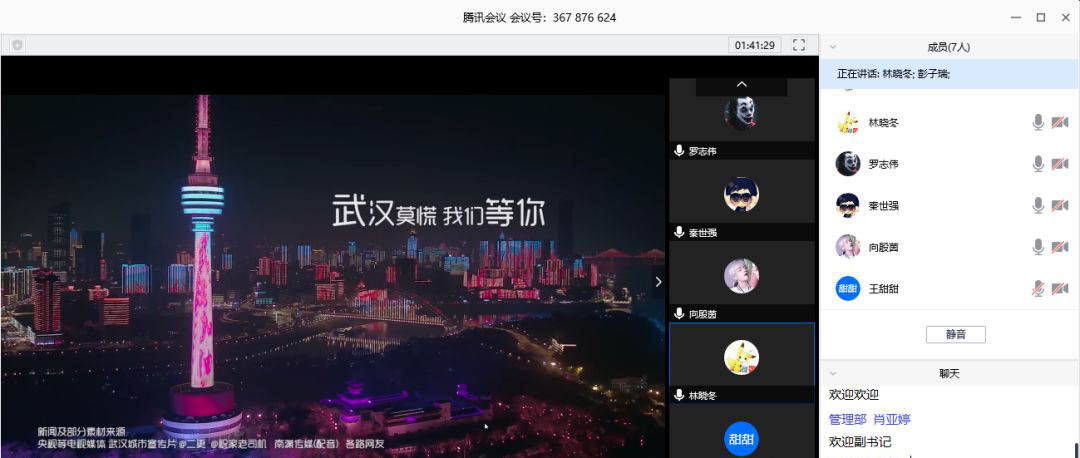Toggle microphone for 林晓冬 in member list
Image resolution: width=1080 pixels, height=458 pixels.
pyautogui.click(x=1037, y=123)
